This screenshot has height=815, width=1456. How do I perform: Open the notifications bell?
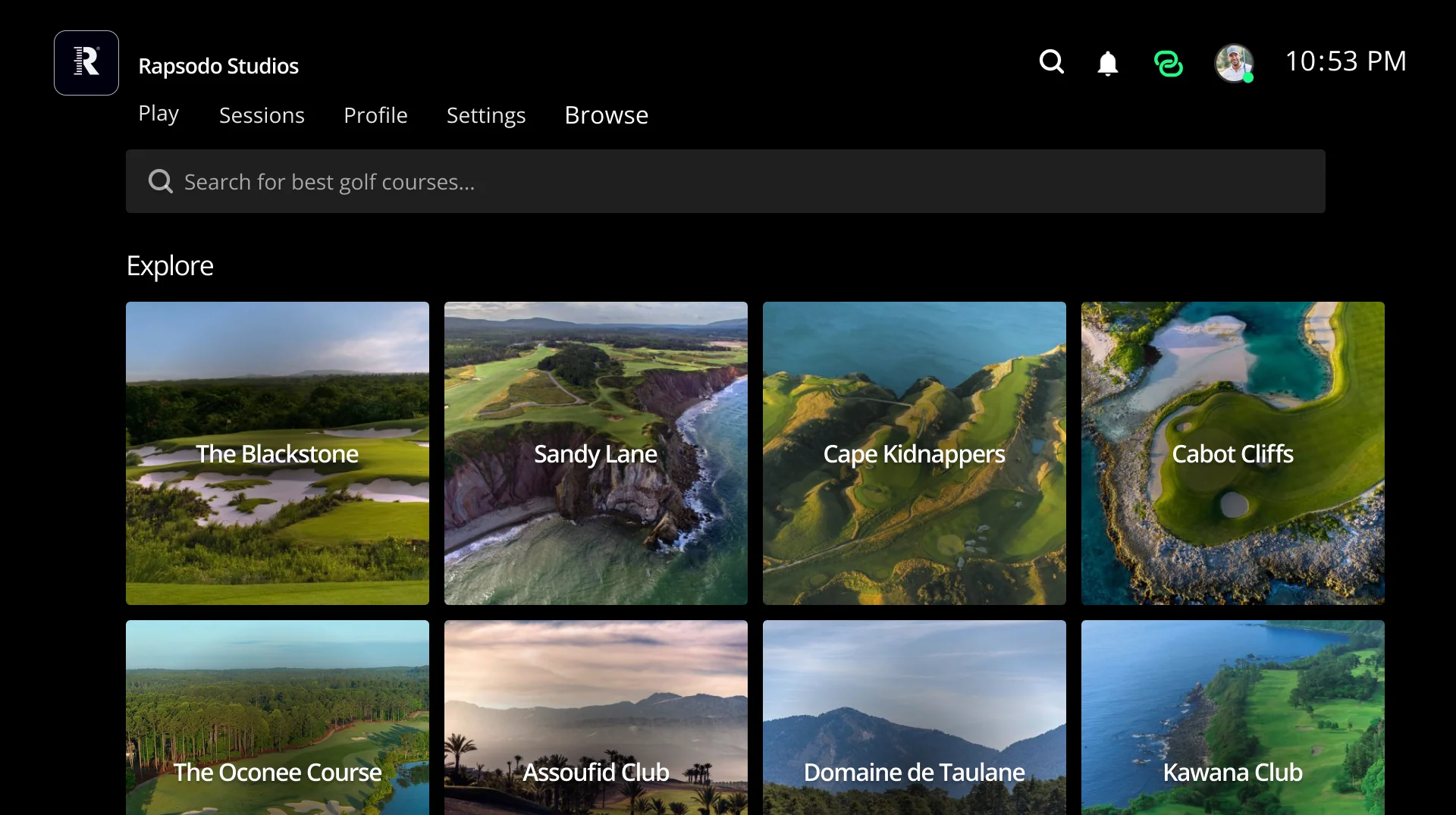(x=1108, y=63)
